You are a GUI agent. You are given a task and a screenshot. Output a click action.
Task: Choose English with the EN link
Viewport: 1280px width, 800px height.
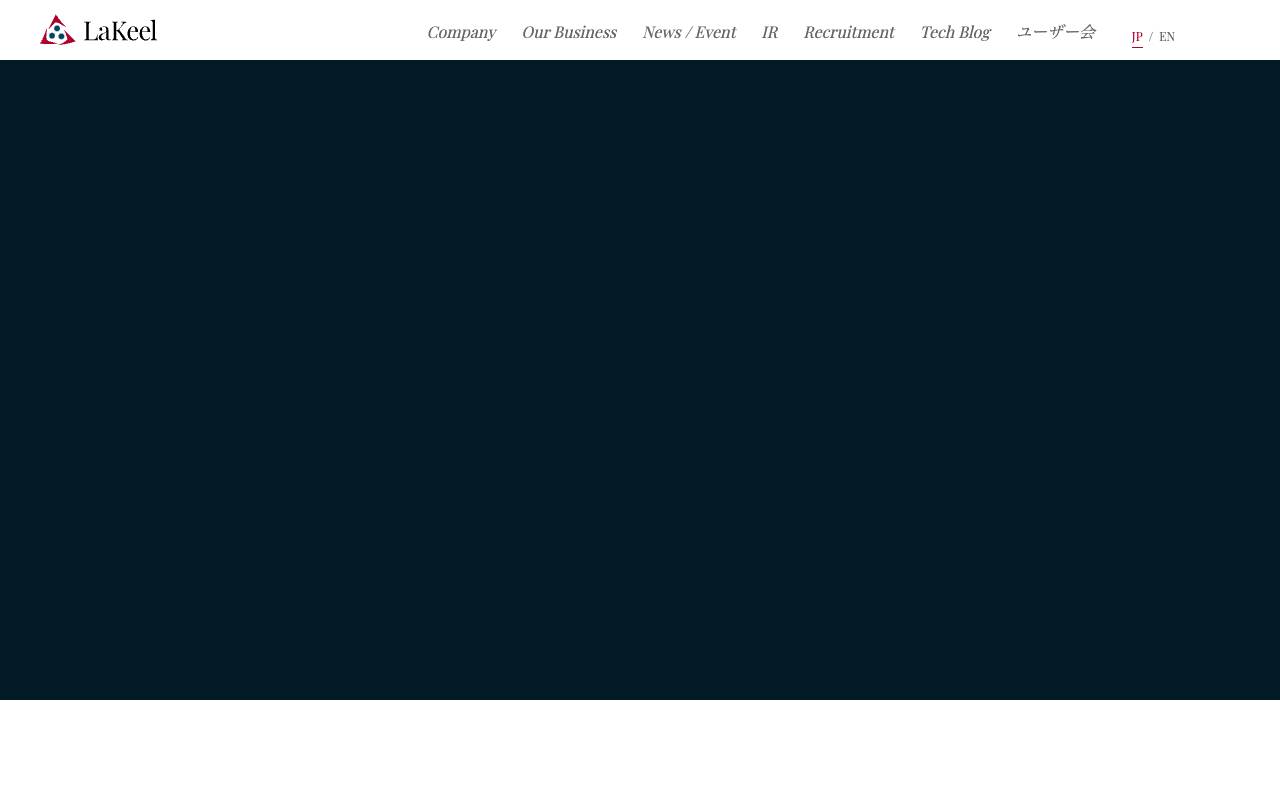coord(1167,37)
